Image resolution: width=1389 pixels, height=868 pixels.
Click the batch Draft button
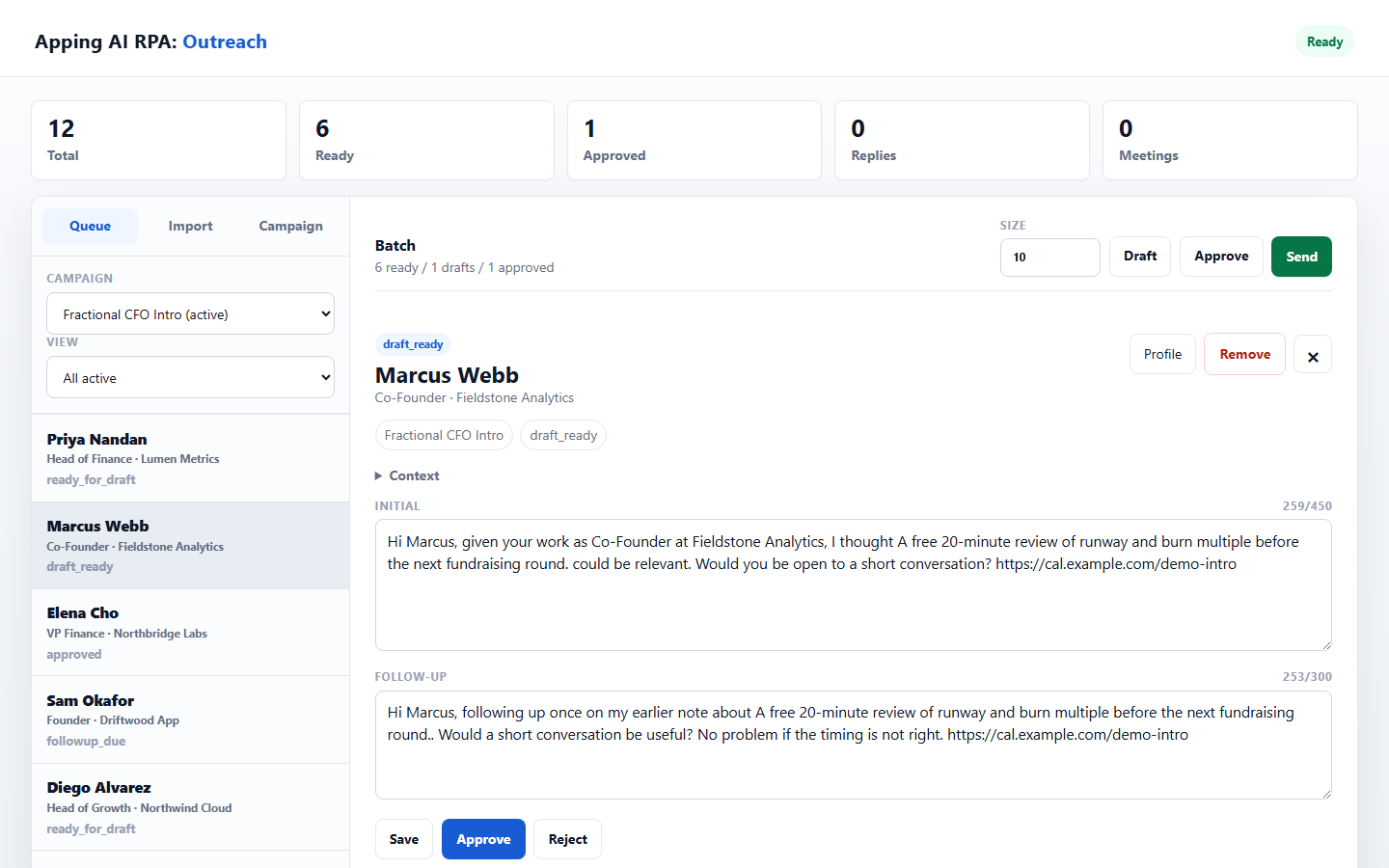pyautogui.click(x=1139, y=257)
